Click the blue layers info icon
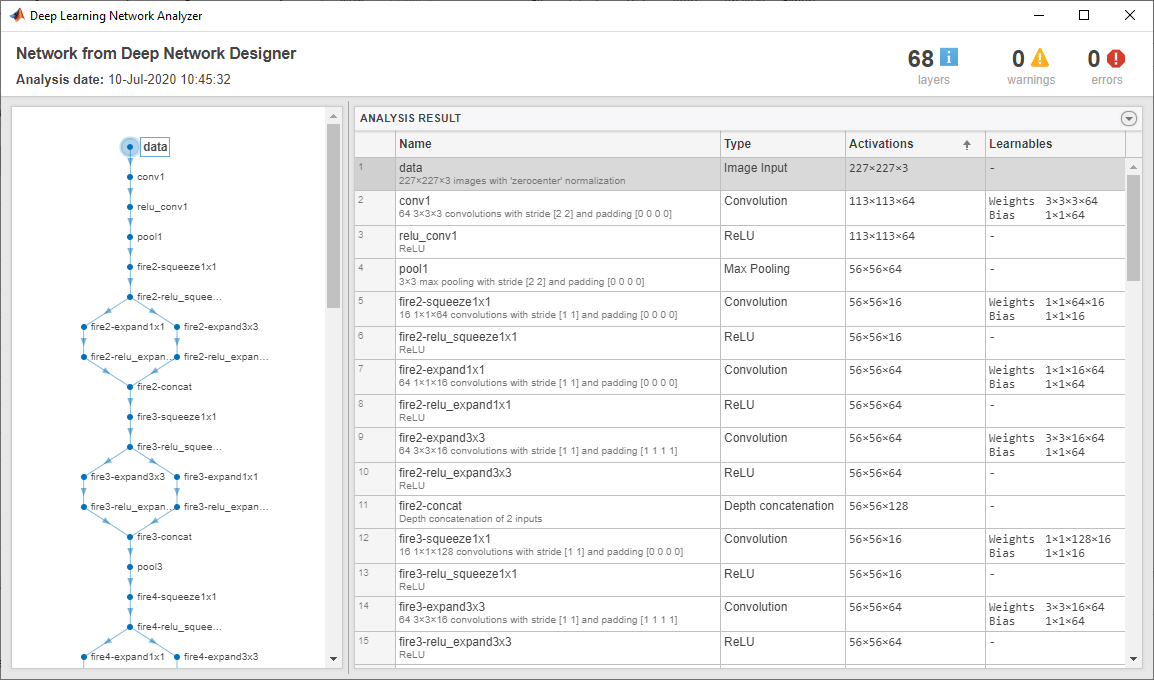1154x680 pixels. coord(949,58)
